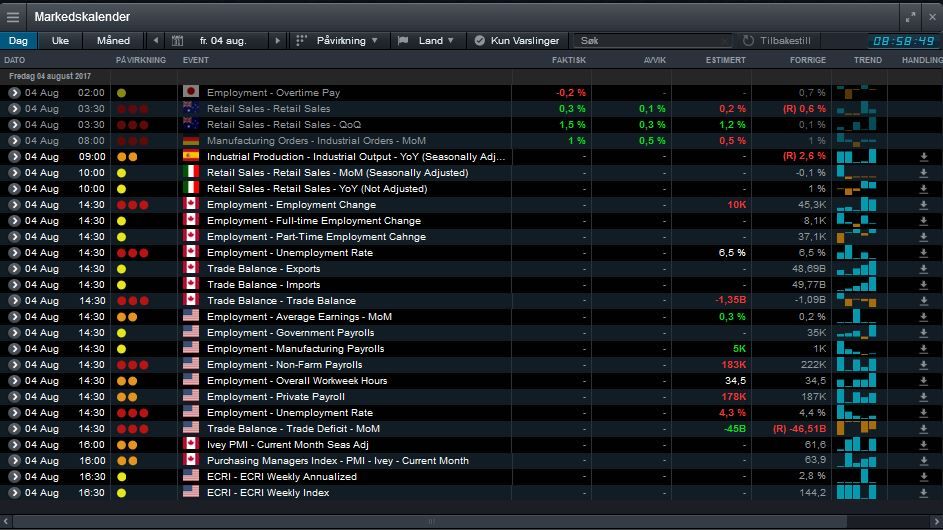Expand the Employment Change row
The image size is (943, 530).
pos(14,205)
